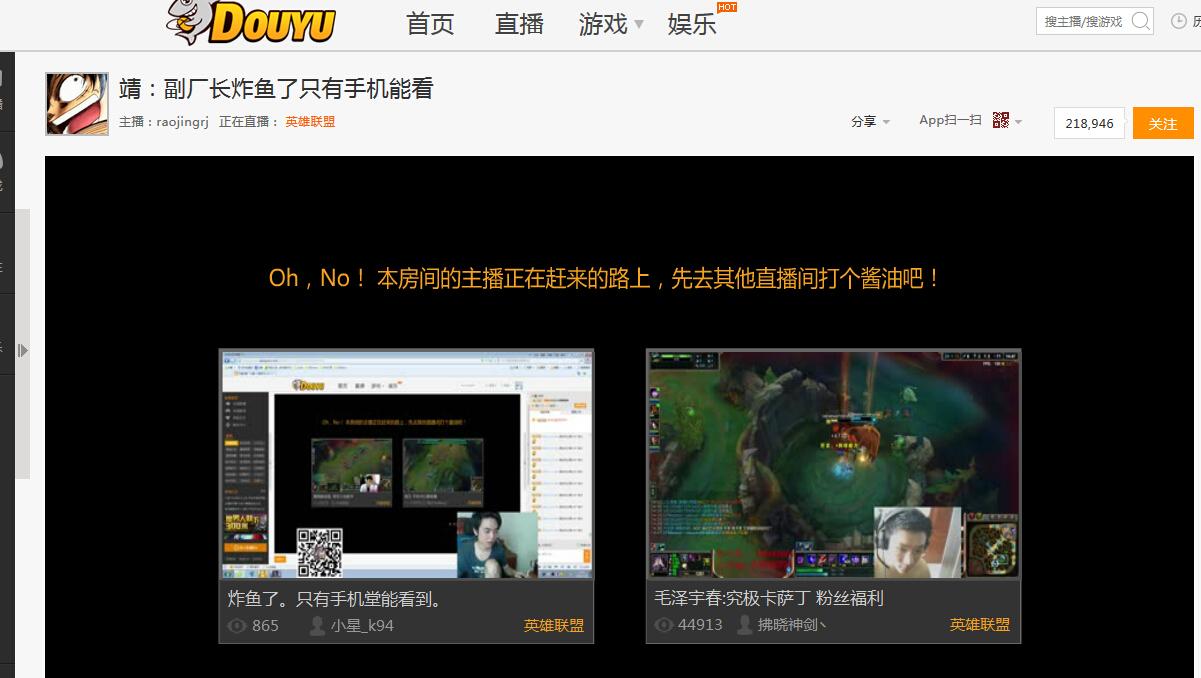Open the history clock icon
1201x678 pixels.
pos(1179,21)
